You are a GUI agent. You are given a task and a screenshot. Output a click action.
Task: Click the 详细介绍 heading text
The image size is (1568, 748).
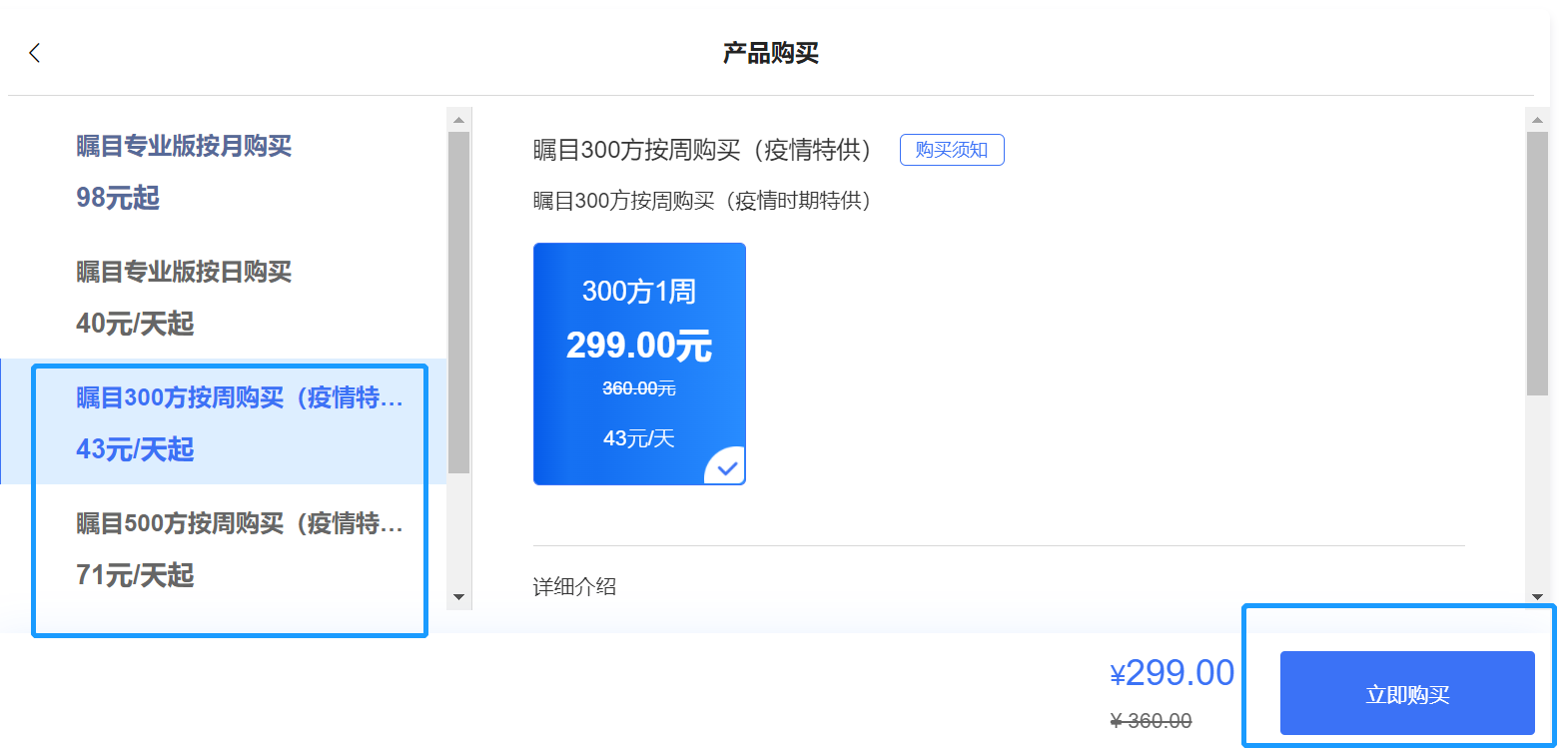coord(574,586)
